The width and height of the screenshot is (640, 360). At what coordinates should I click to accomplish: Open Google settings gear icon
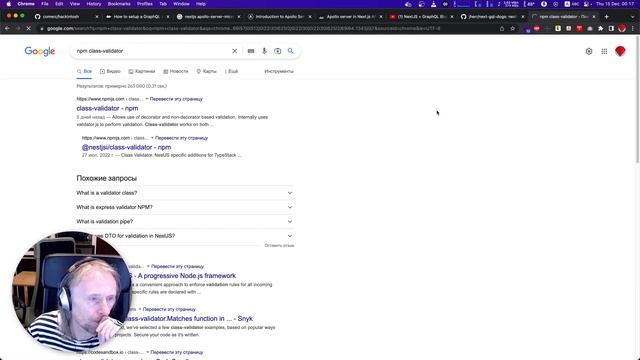pos(589,51)
